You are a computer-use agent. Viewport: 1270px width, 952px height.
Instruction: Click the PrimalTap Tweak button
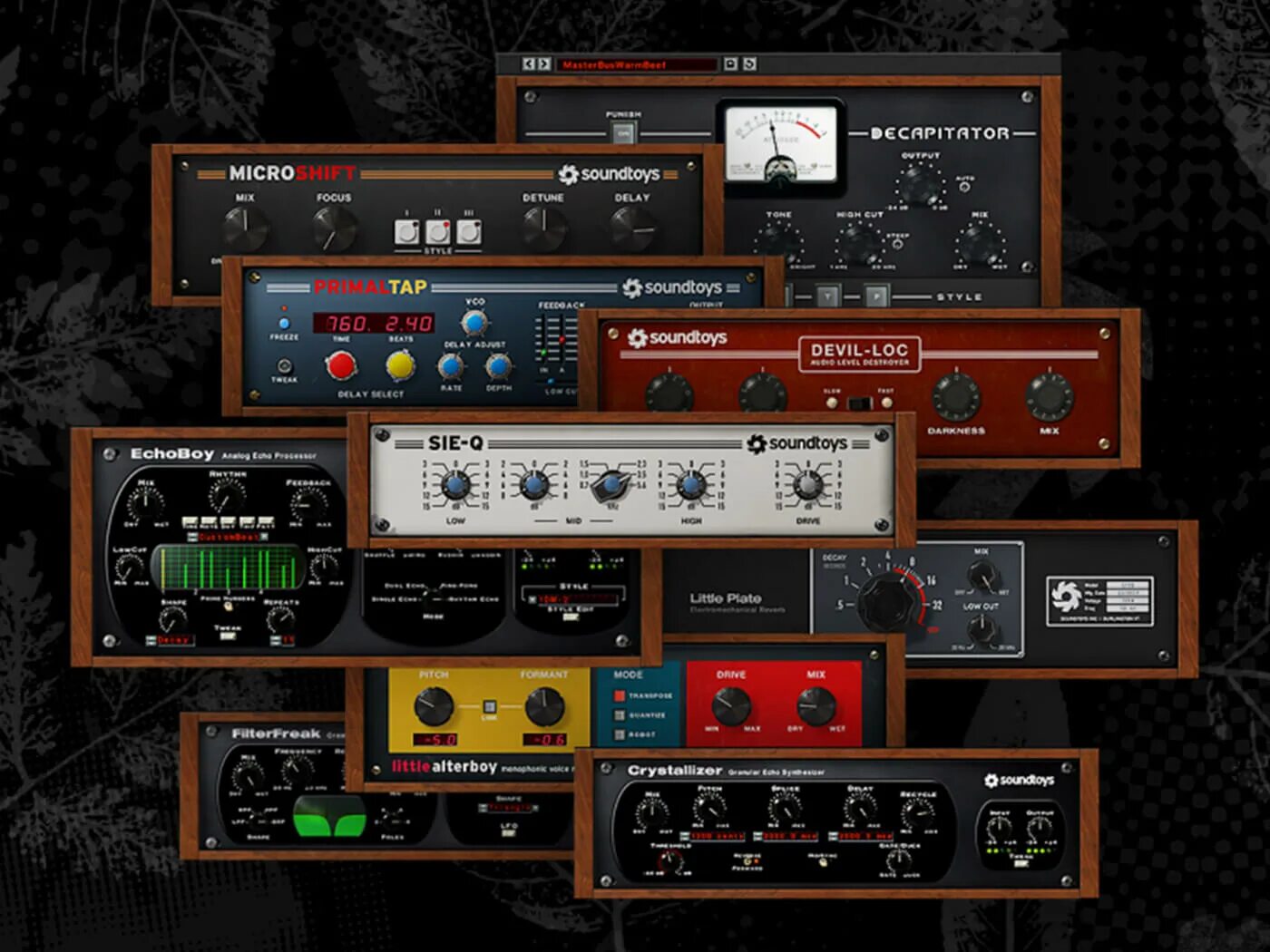point(284,366)
